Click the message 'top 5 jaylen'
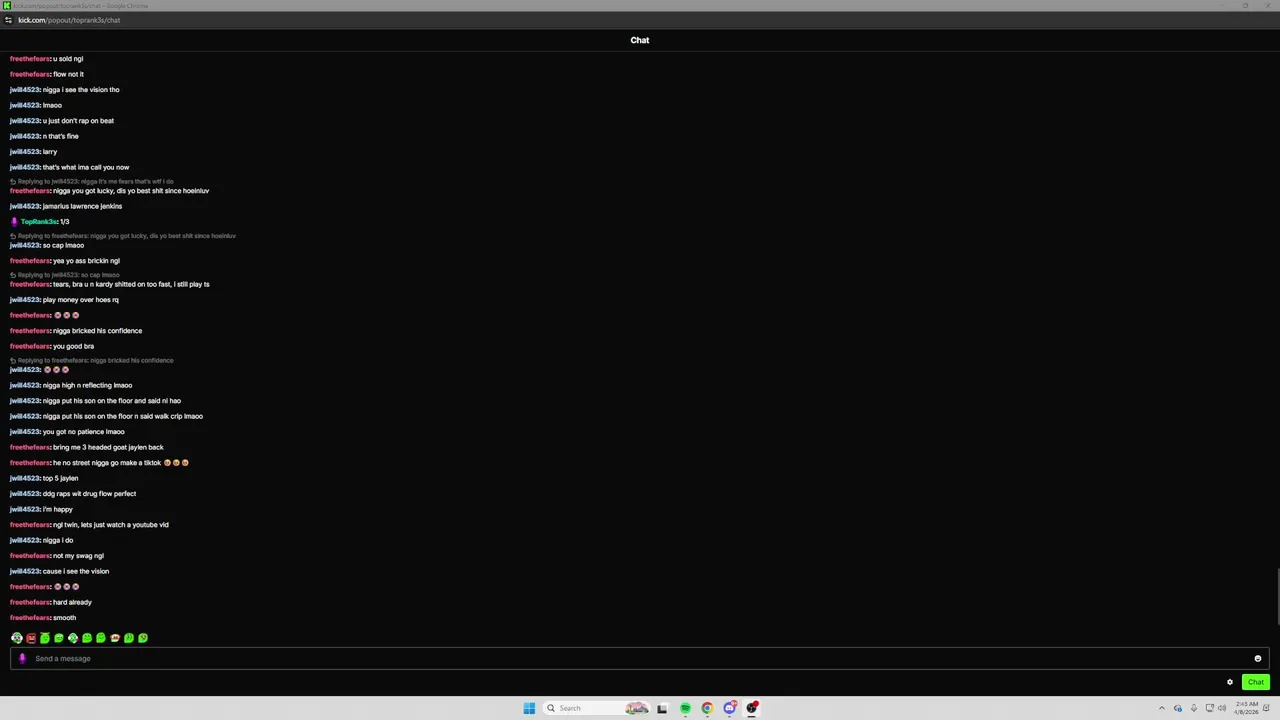 [x=60, y=478]
